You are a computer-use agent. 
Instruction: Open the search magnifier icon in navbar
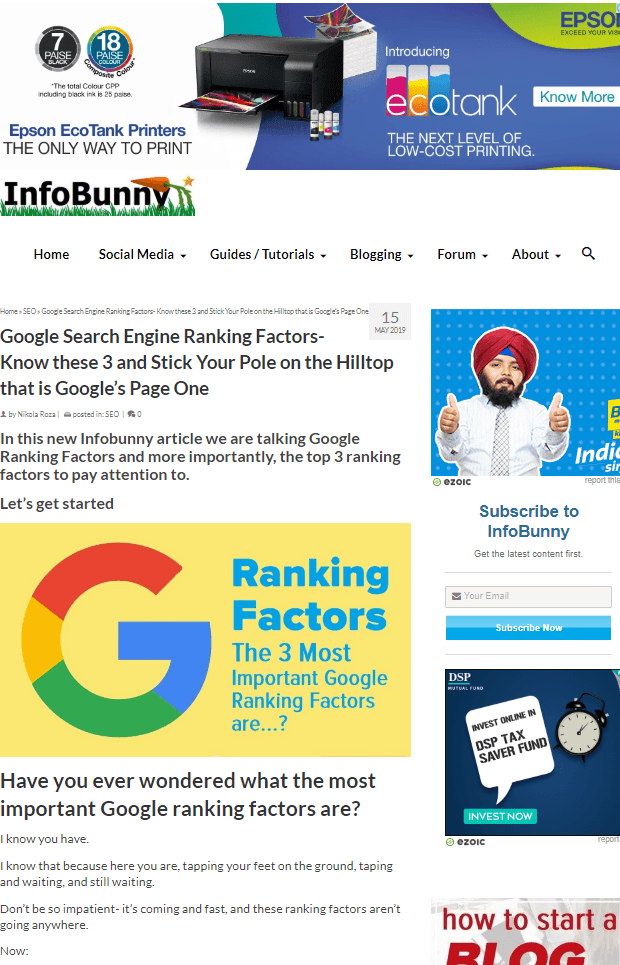[588, 254]
